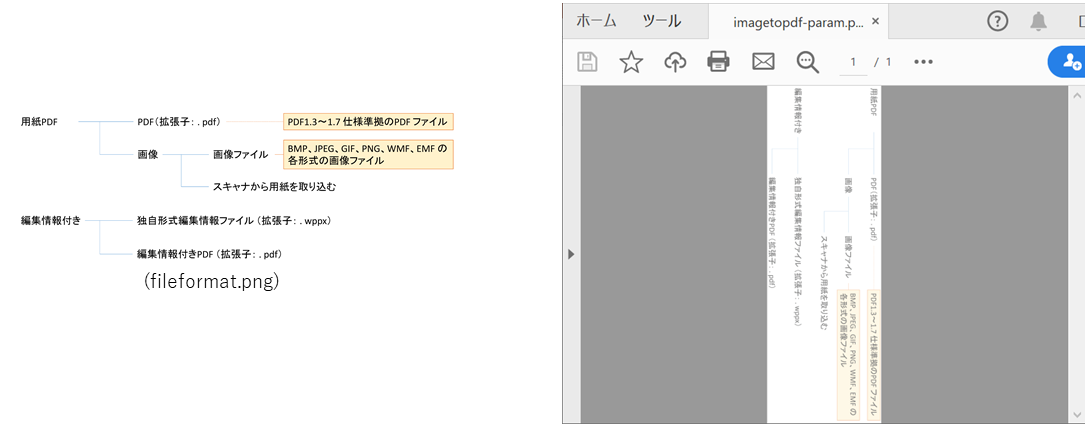The width and height of the screenshot is (1090, 427).
Task: Open the ツール tab
Action: point(661,21)
